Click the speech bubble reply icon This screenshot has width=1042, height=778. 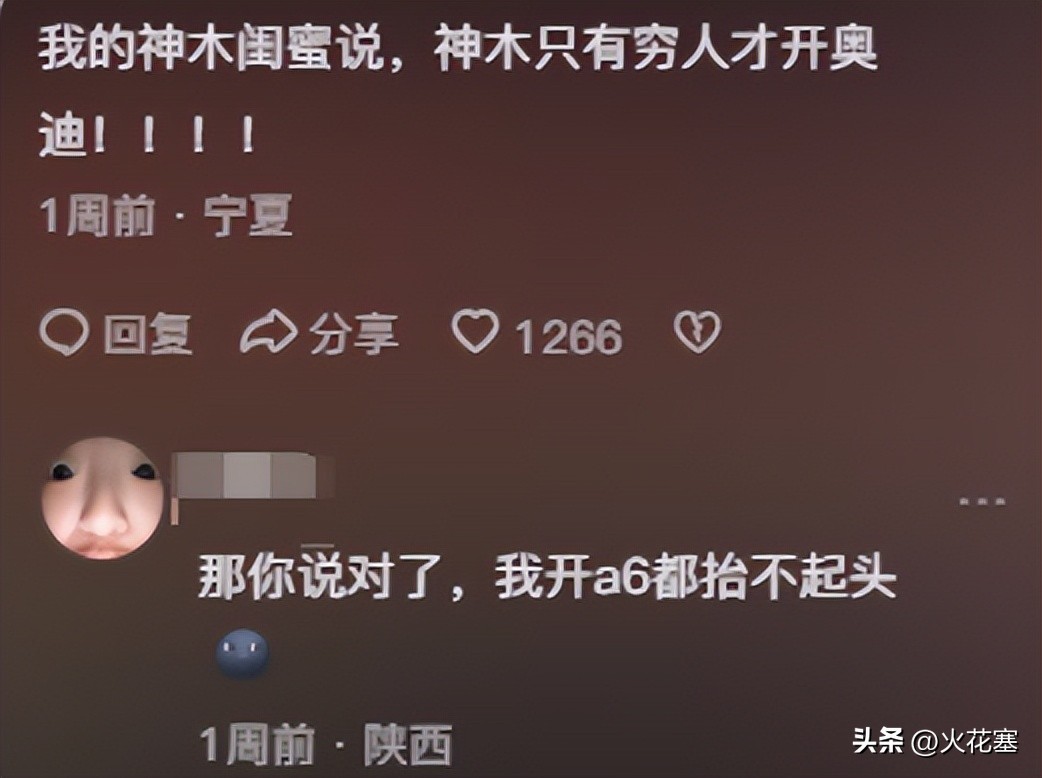coord(64,332)
